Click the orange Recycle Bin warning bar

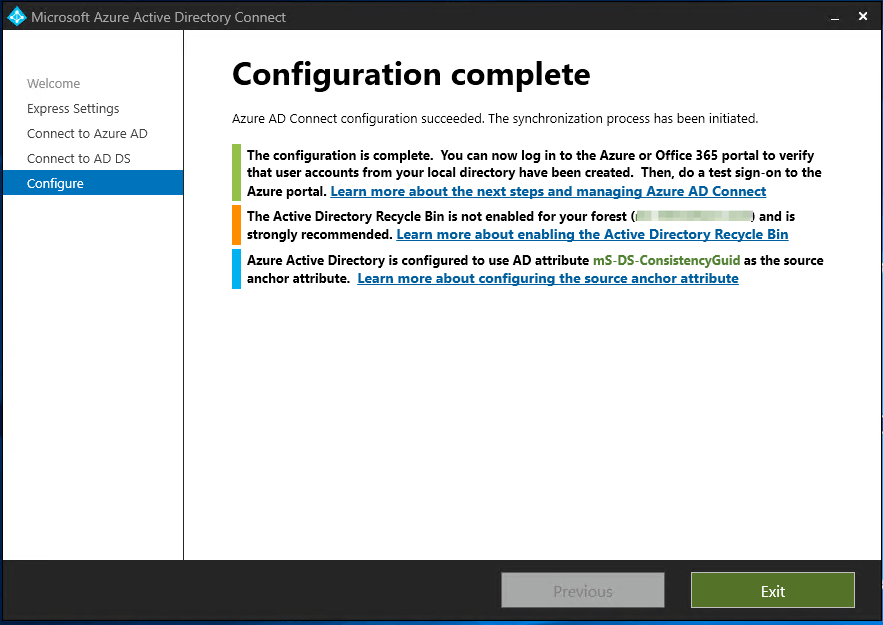point(237,225)
